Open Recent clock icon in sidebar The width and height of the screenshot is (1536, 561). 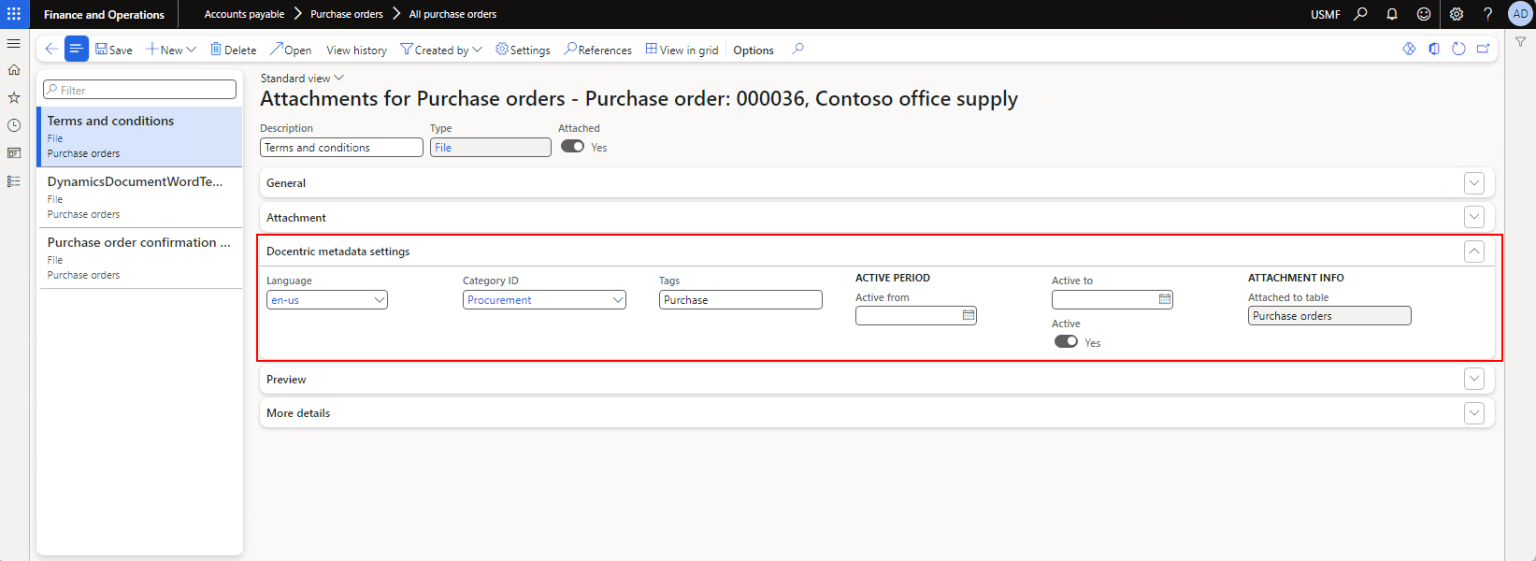pos(14,125)
